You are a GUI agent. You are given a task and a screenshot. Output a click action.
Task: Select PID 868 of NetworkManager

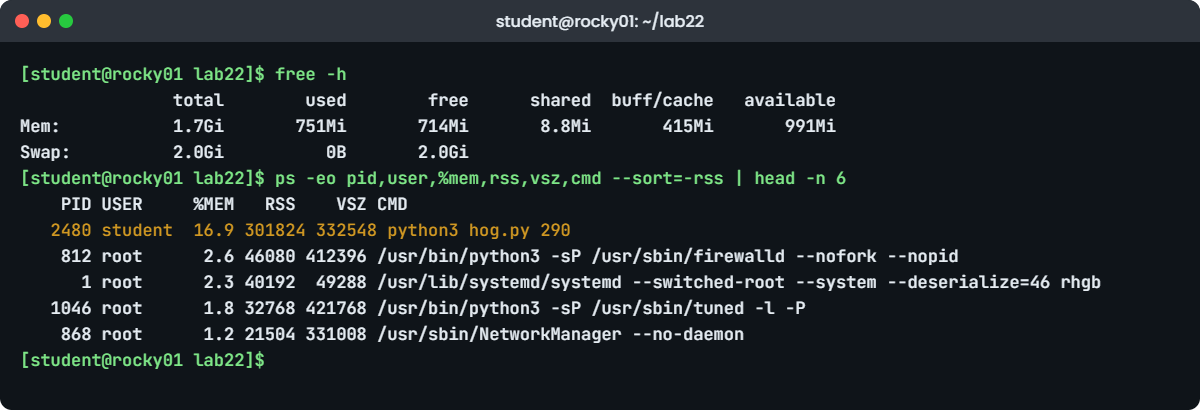pos(76,335)
